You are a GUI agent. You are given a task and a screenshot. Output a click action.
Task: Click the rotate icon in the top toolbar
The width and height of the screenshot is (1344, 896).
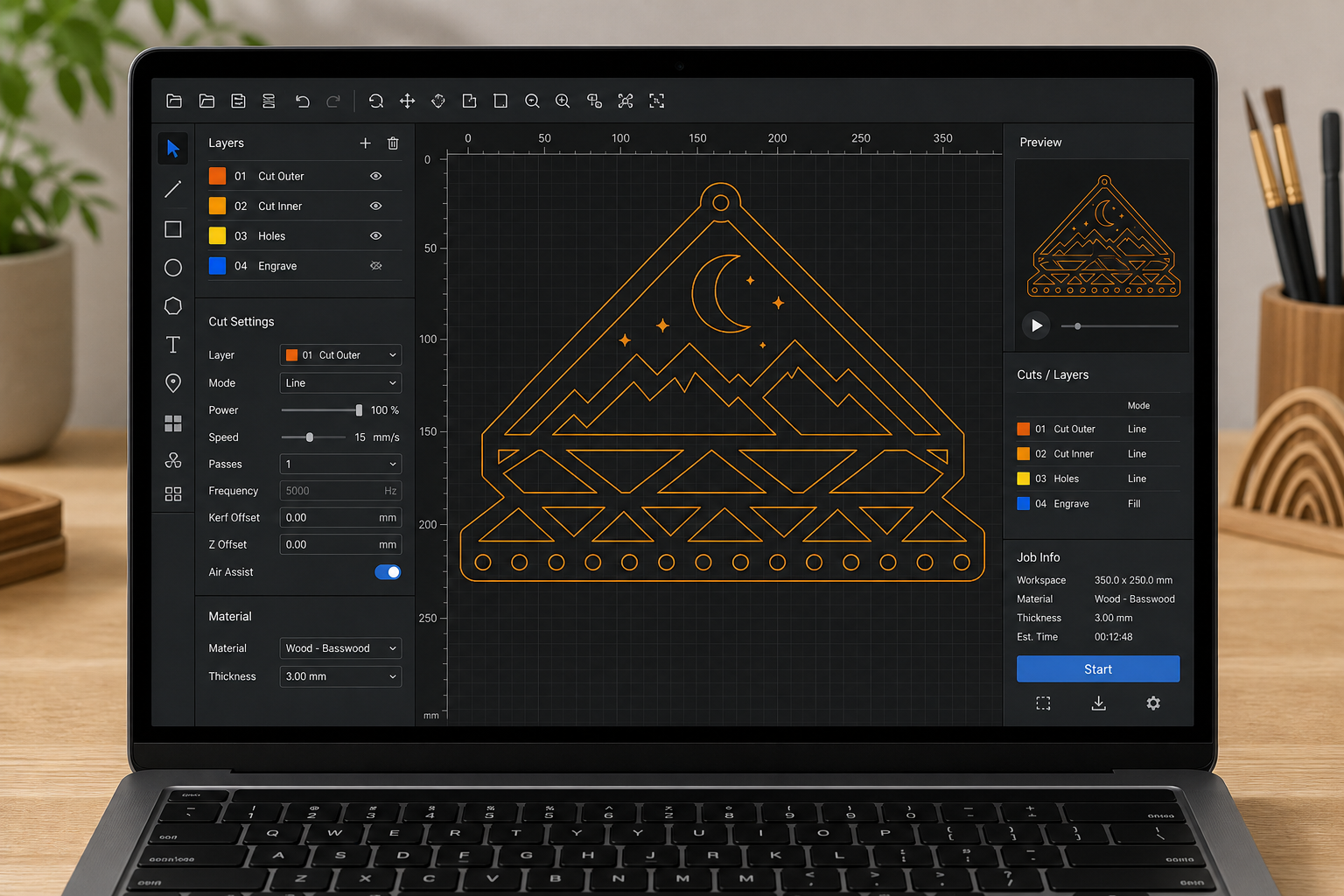[x=376, y=101]
